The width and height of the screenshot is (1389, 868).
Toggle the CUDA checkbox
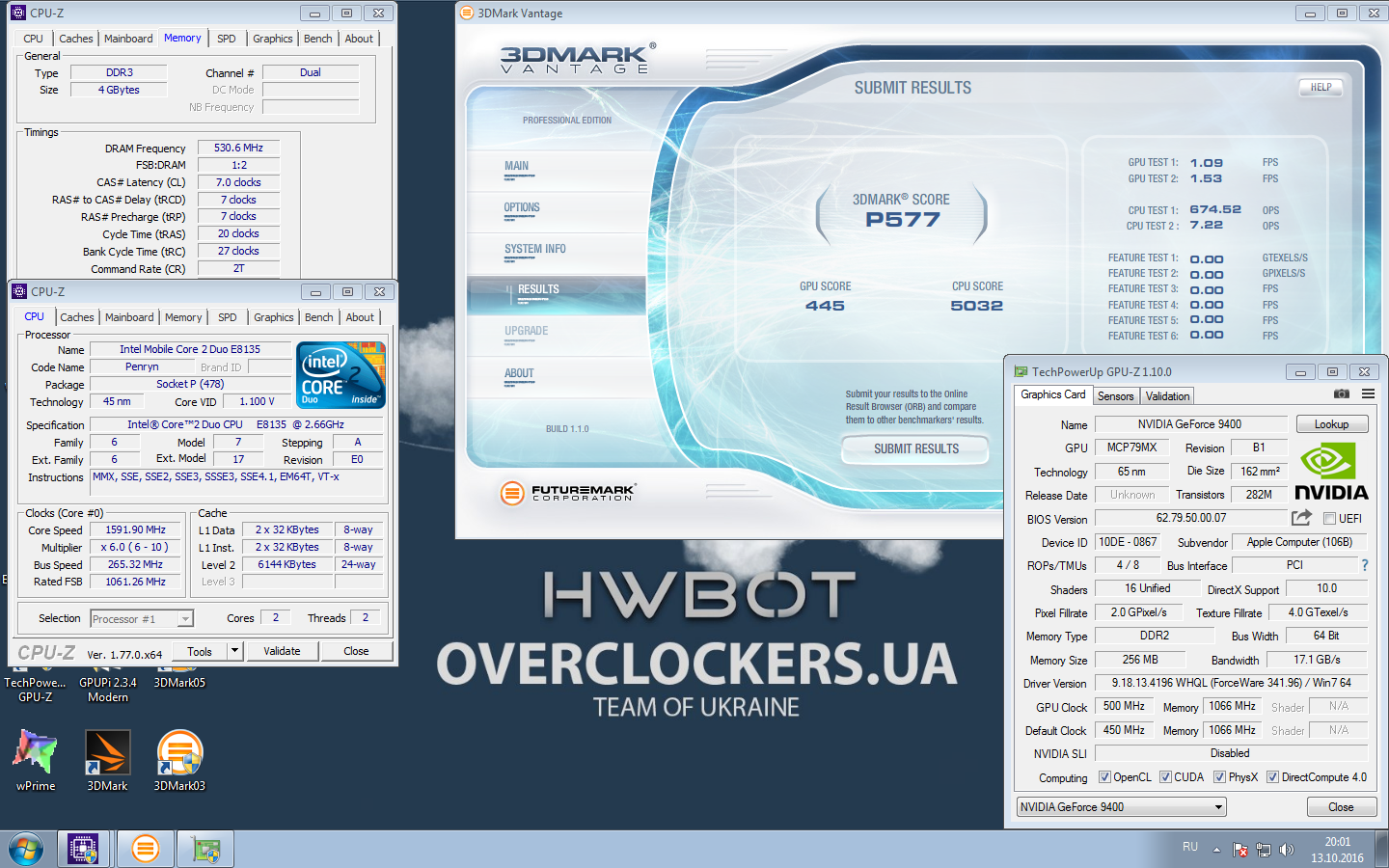click(x=1165, y=777)
